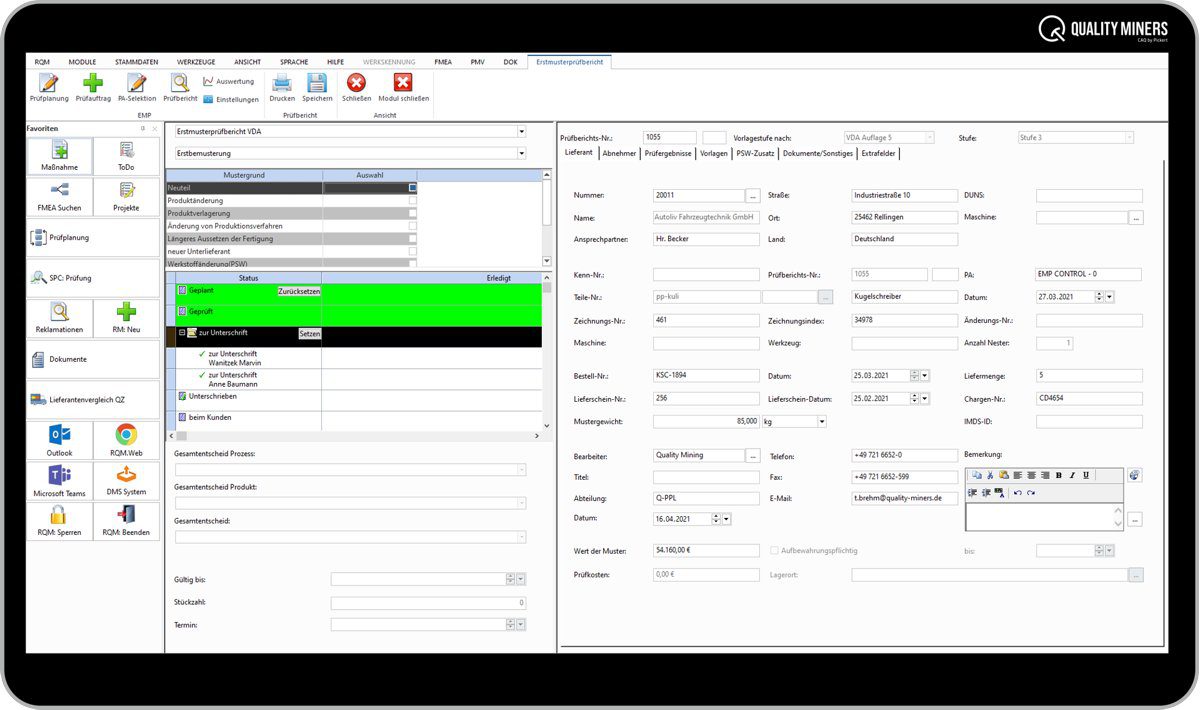This screenshot has width=1200, height=710.
Task: Check the Produktänderung checkbox
Action: pyautogui.click(x=412, y=200)
